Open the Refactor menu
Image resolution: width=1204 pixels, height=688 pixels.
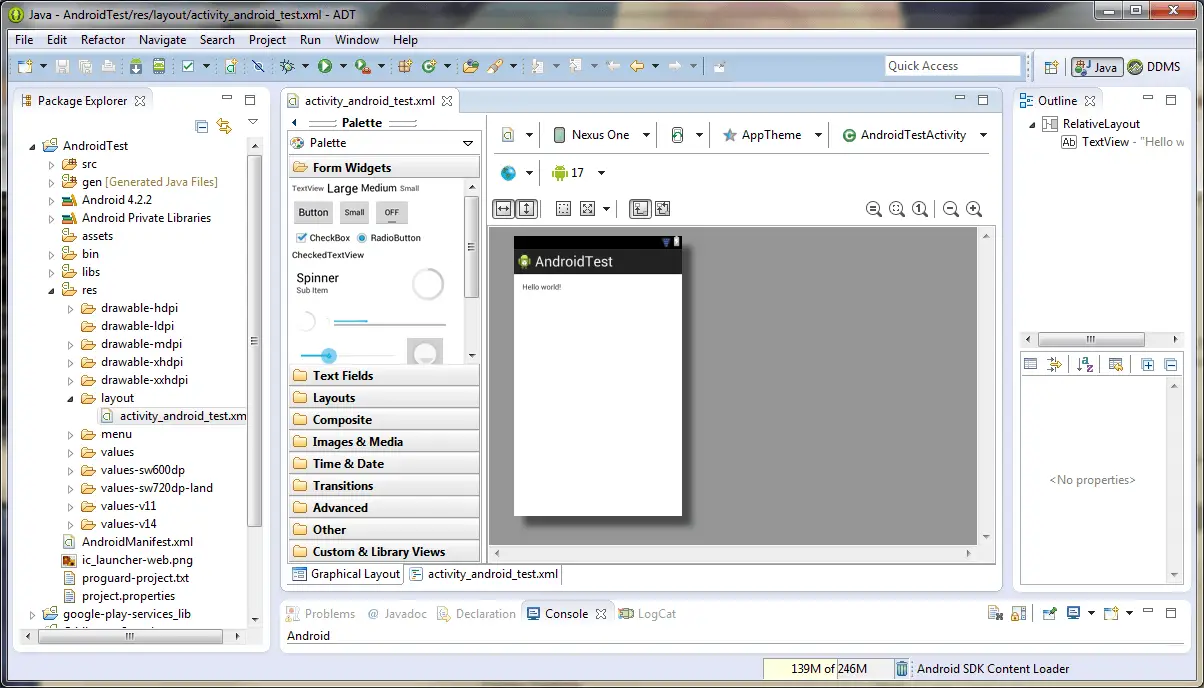[x=103, y=40]
